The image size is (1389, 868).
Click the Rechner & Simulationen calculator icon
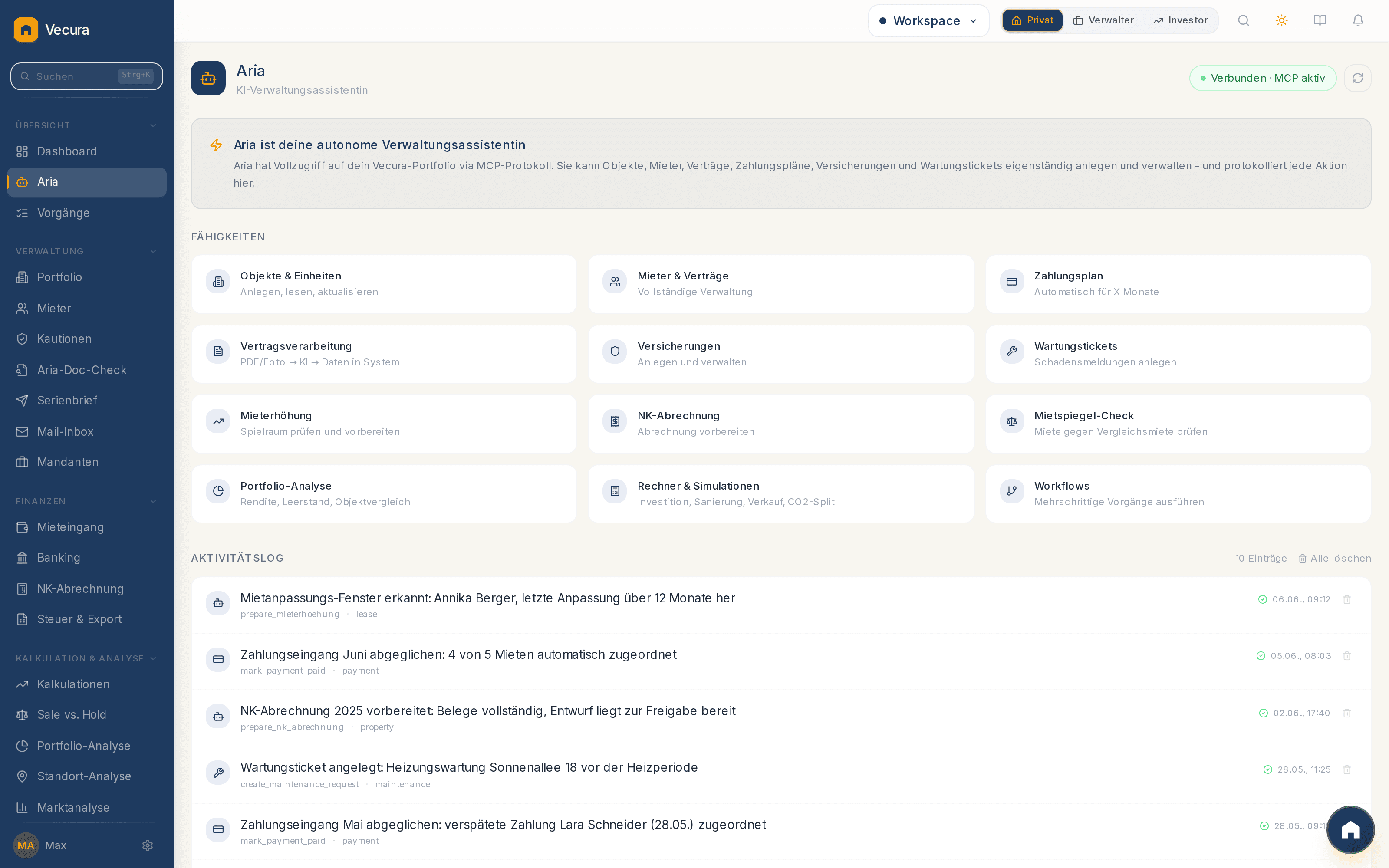point(615,491)
